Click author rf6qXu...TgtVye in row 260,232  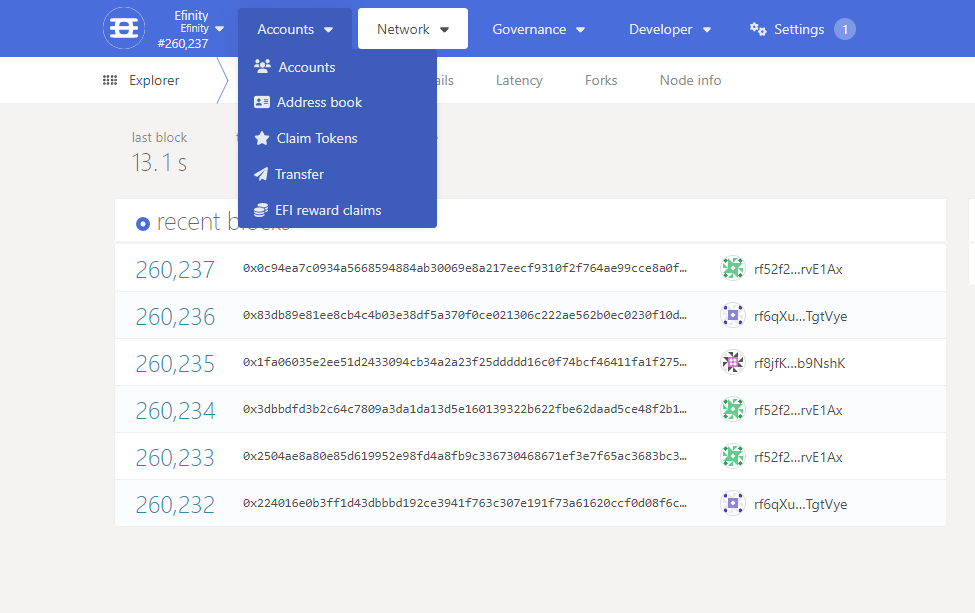pos(800,504)
